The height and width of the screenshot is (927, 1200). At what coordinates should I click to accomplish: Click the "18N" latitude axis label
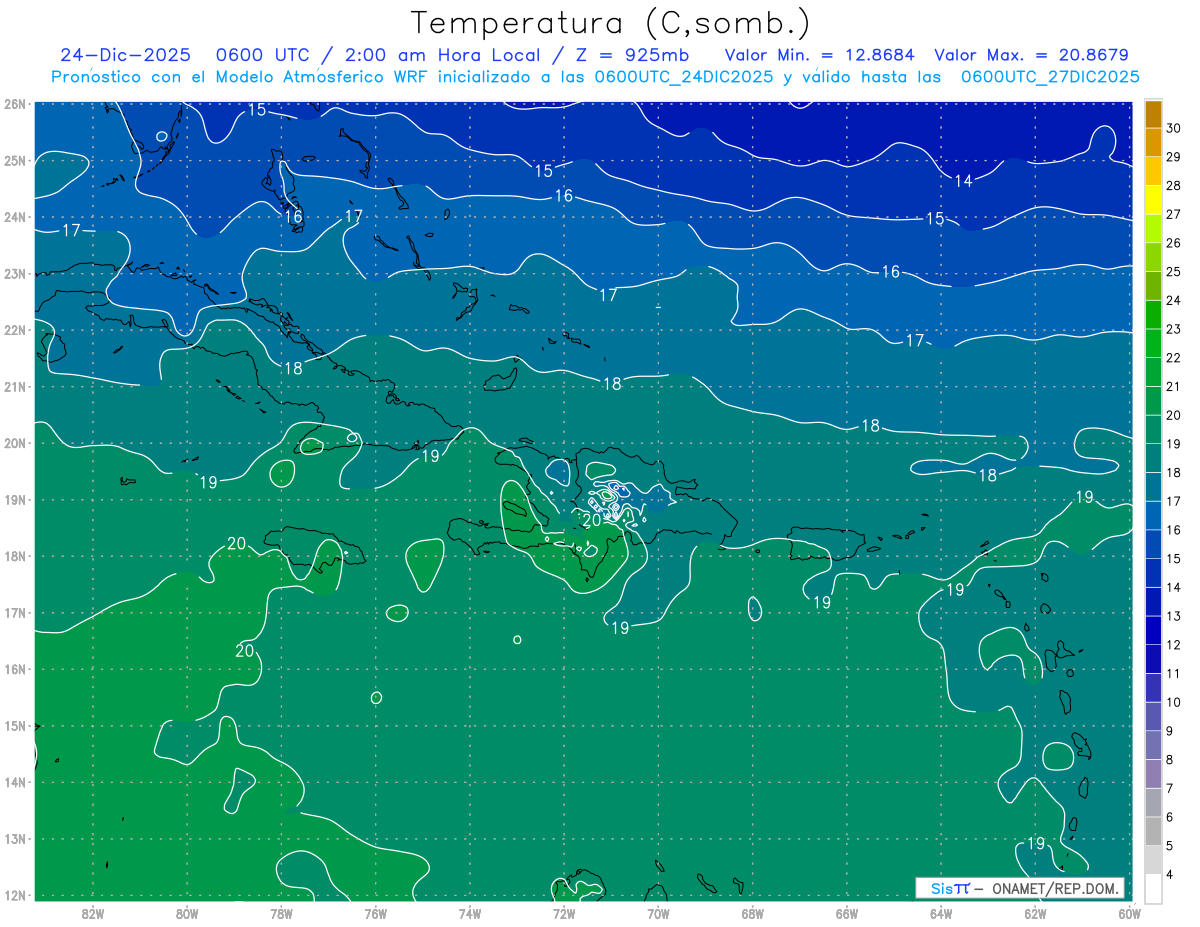tap(14, 556)
